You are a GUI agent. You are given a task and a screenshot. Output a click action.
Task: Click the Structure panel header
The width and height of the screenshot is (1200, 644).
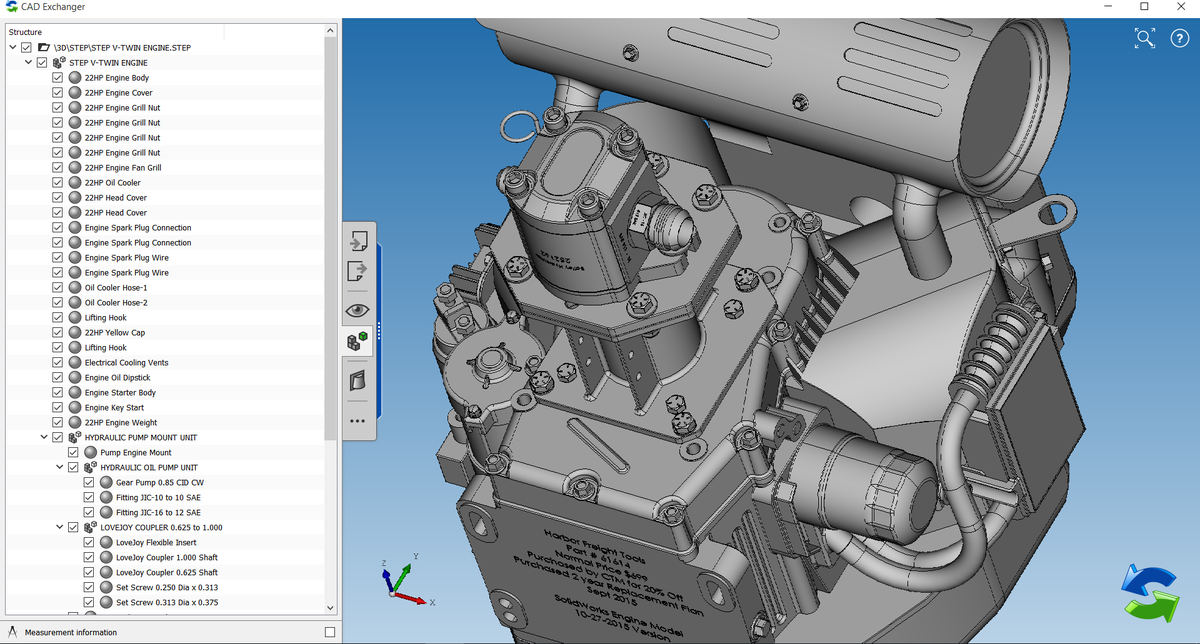pyautogui.click(x=25, y=32)
